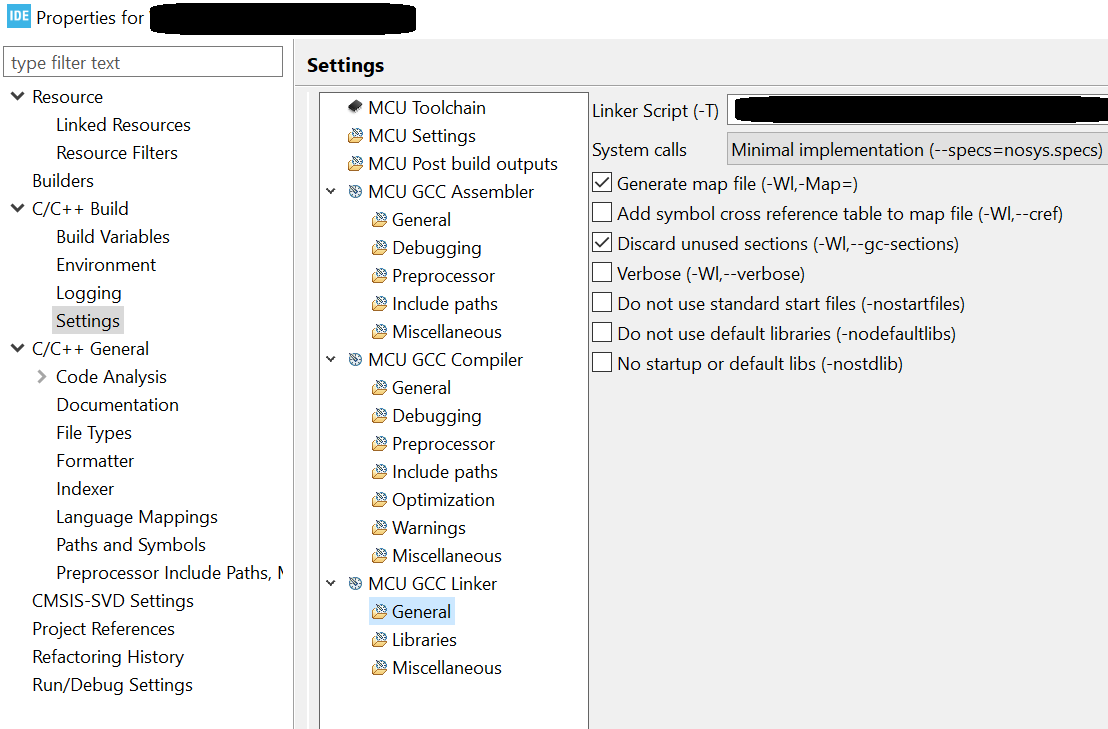This screenshot has width=1108, height=729.
Task: Go to Build Variables settings
Action: click(112, 236)
